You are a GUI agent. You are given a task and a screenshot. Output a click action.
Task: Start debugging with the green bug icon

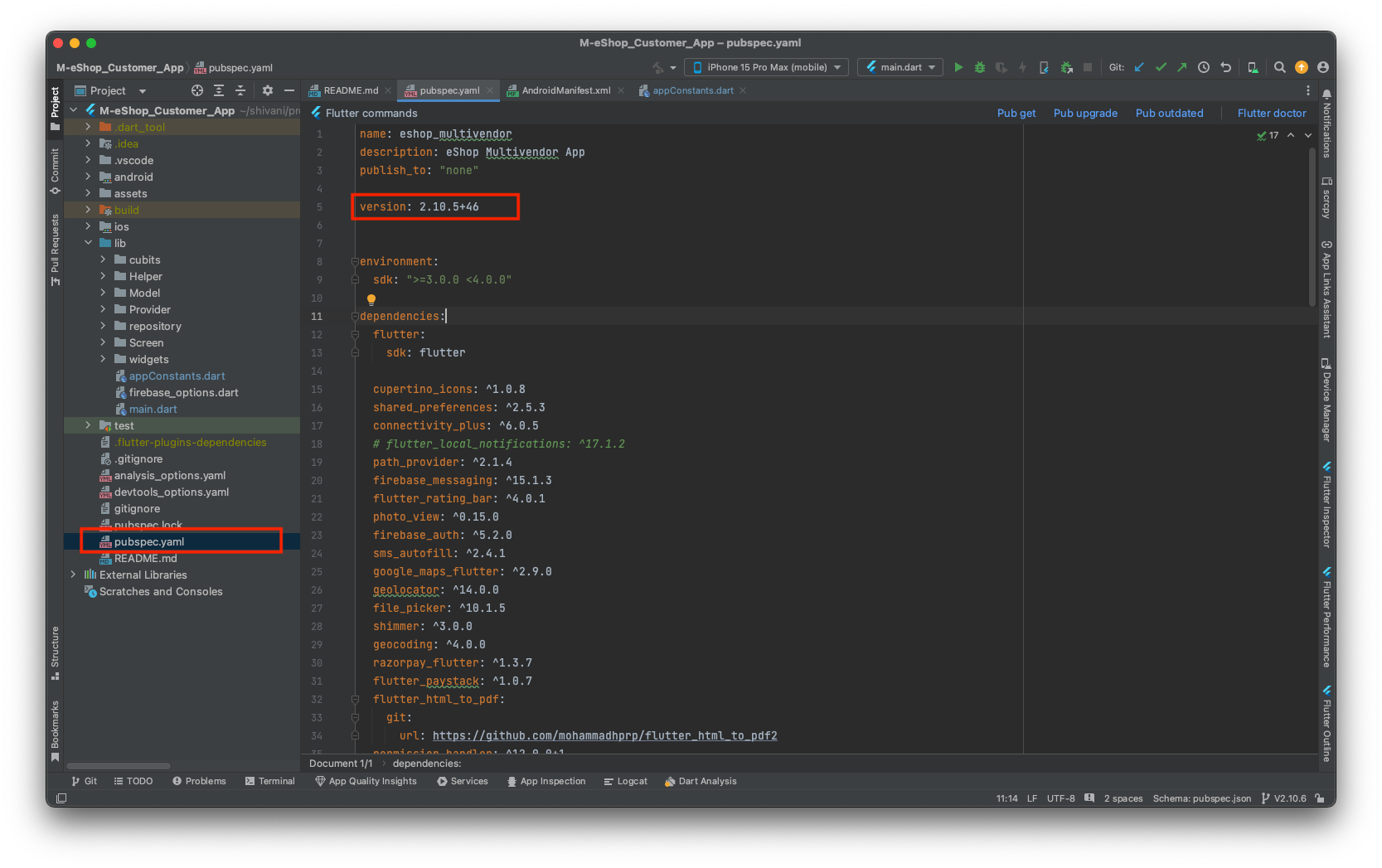click(x=980, y=67)
